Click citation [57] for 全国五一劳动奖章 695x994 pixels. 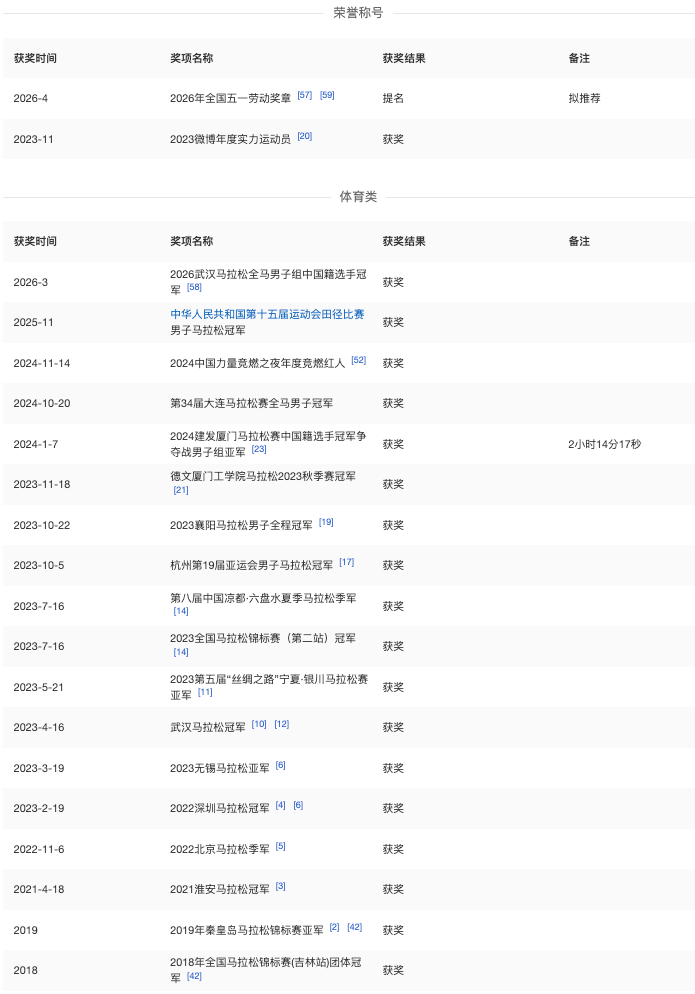point(304,96)
